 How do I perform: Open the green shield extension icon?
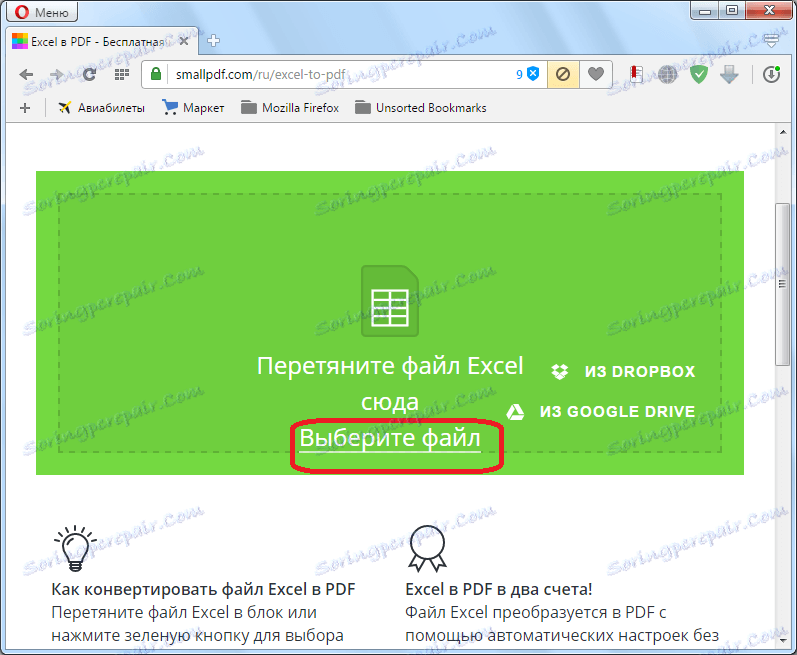coord(699,75)
